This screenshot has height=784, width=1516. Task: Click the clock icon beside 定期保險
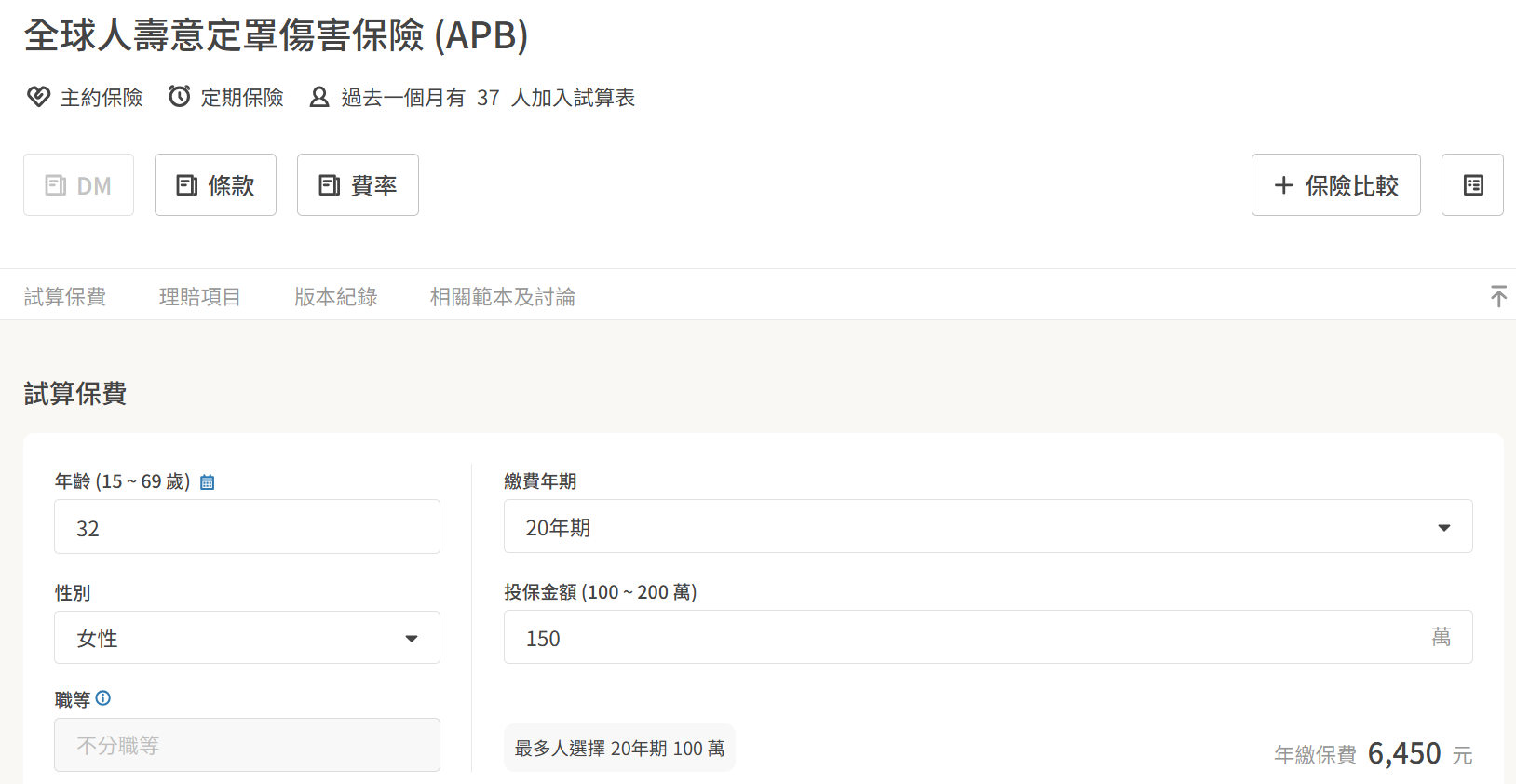(x=180, y=97)
